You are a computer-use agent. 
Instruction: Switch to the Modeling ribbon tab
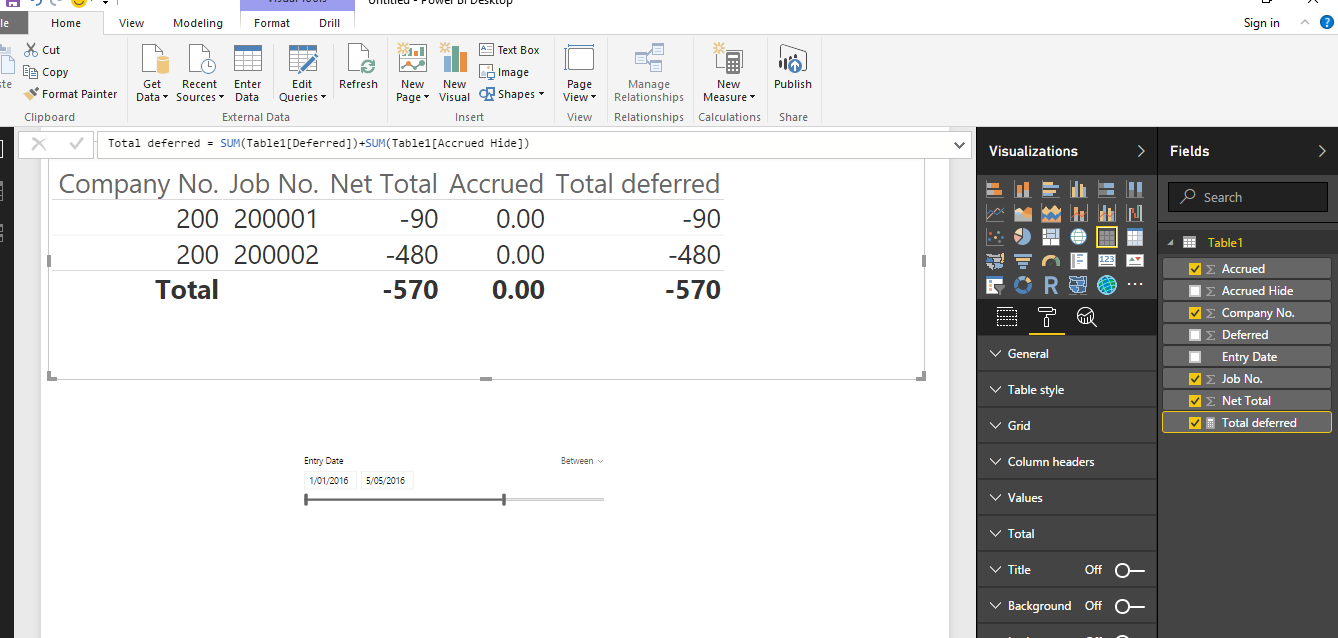(x=198, y=23)
